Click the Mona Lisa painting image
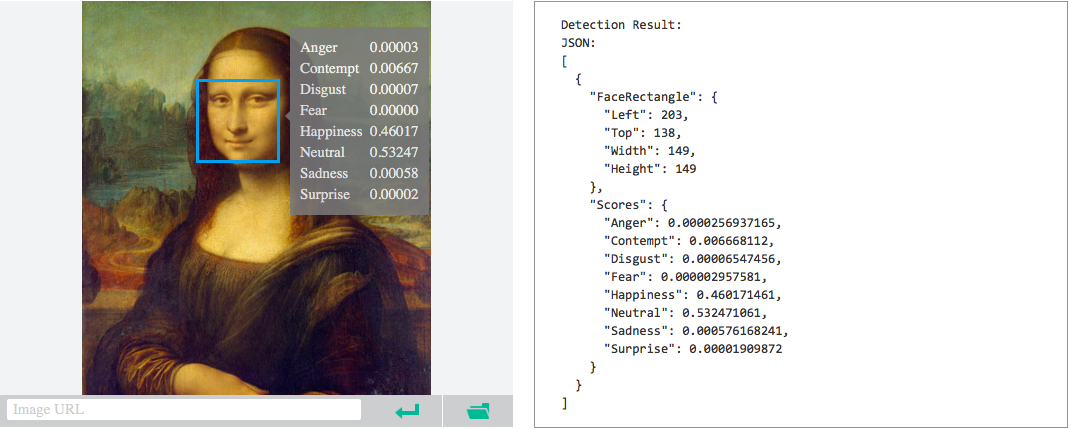 257,198
